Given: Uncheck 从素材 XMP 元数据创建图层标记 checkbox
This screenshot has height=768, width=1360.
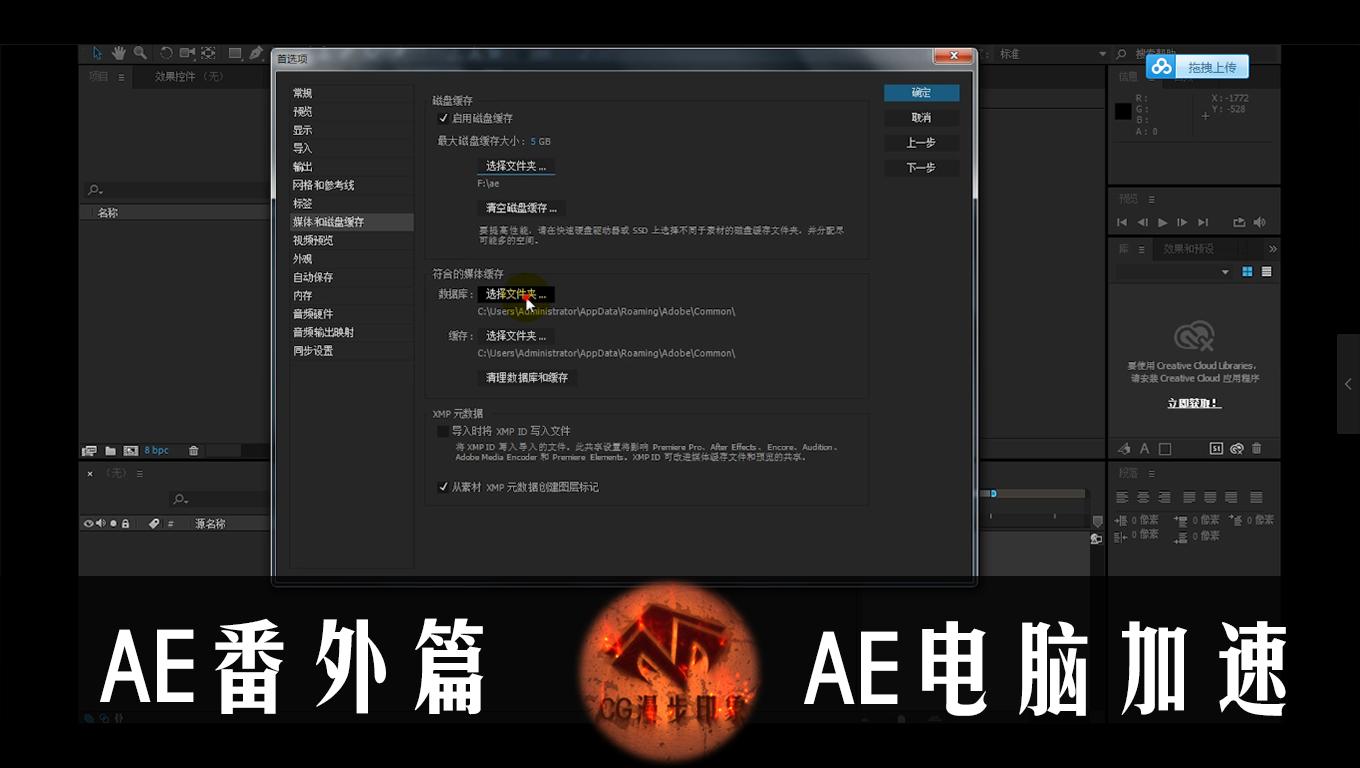Looking at the screenshot, I should click(x=443, y=487).
